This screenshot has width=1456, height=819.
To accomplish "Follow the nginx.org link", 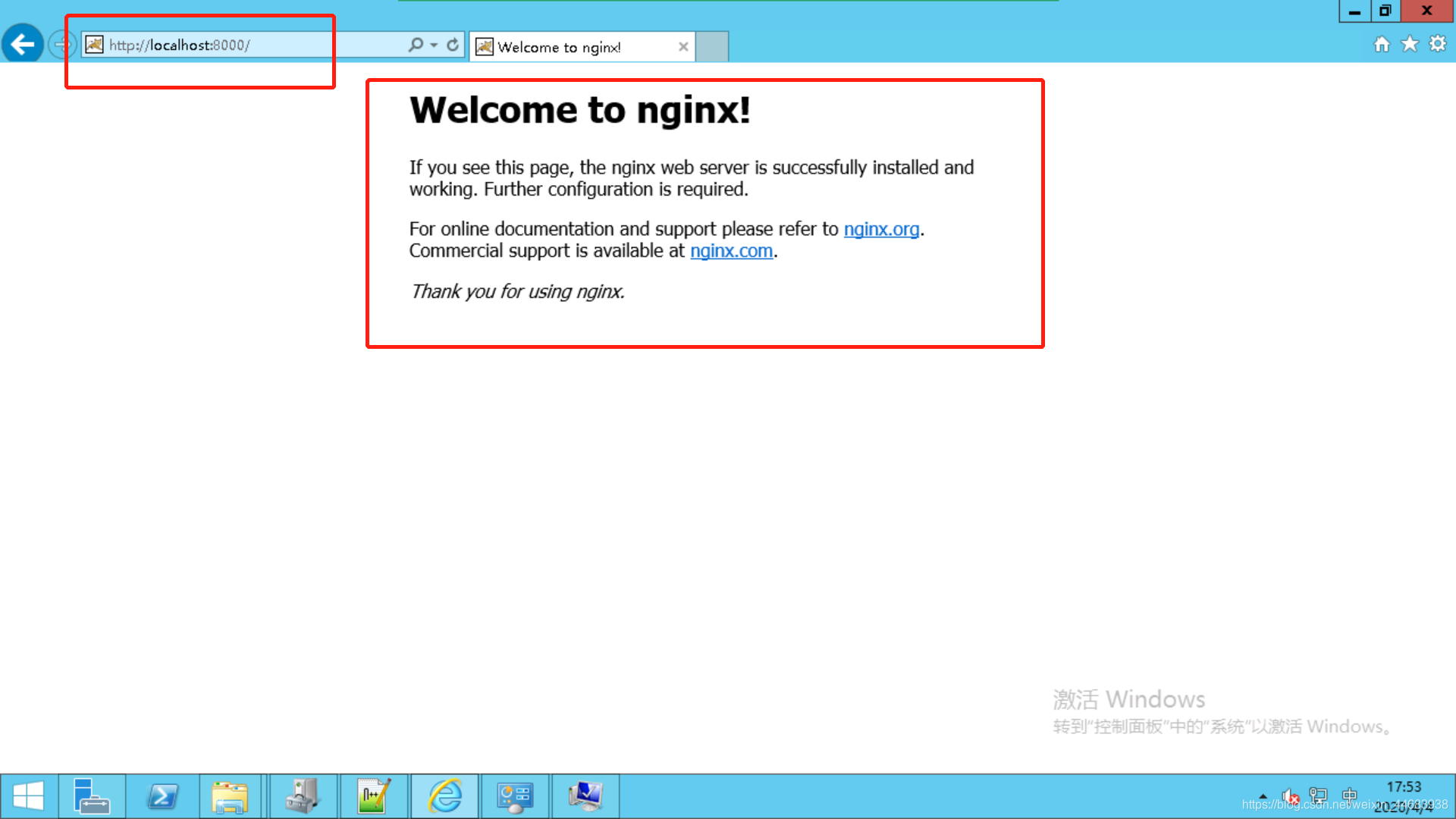I will [x=881, y=229].
